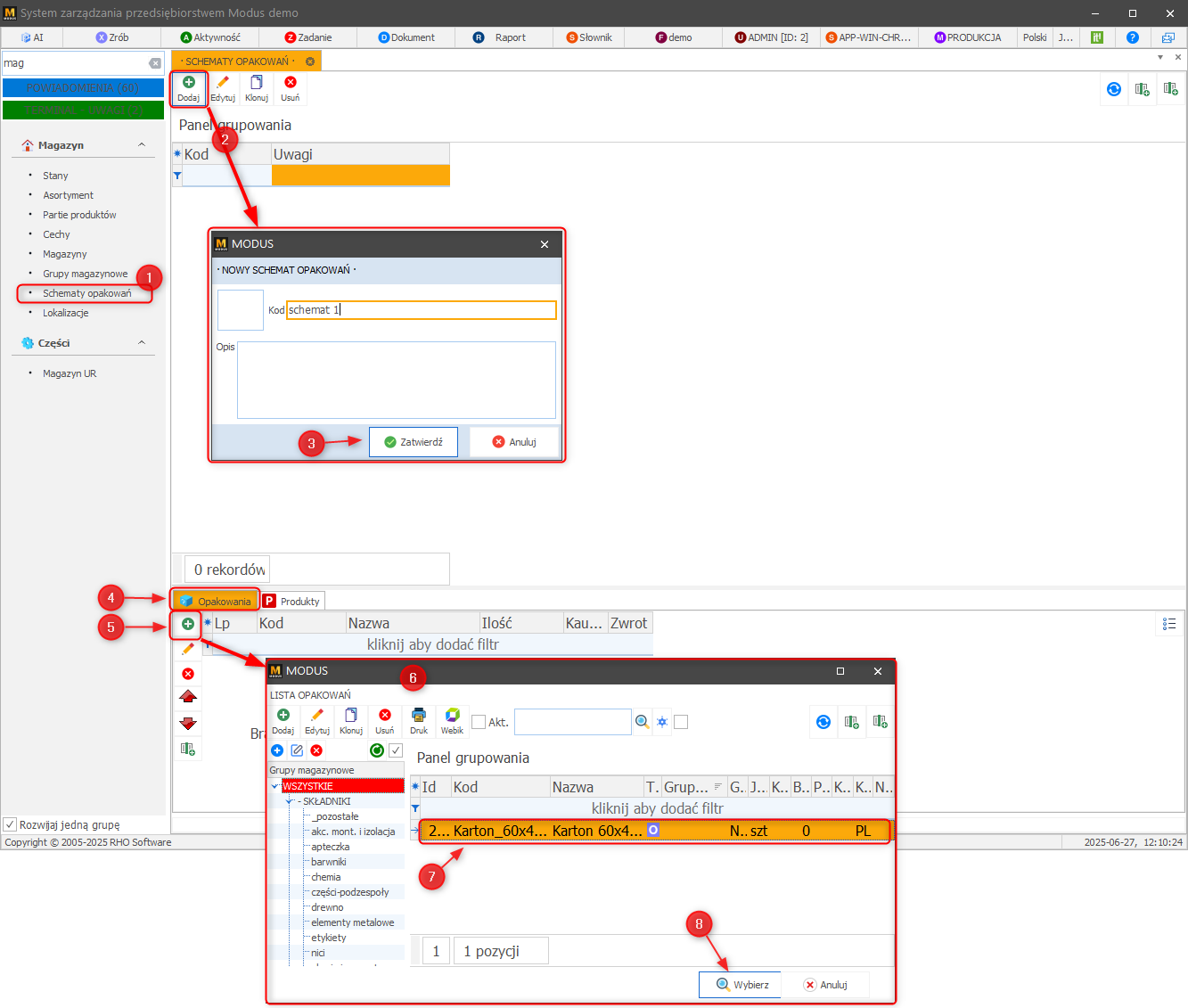
Task: Refresh the Lista opakowań grid
Action: (x=823, y=722)
